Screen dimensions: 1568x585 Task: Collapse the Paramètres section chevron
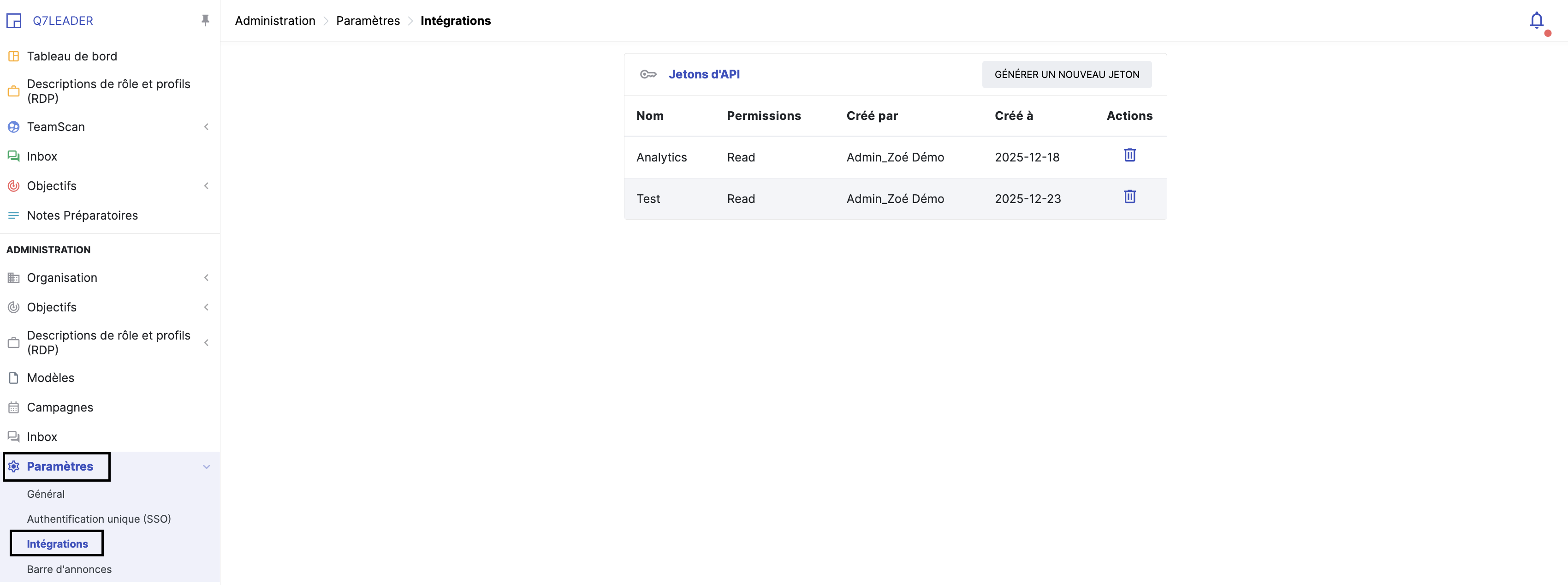click(x=206, y=467)
